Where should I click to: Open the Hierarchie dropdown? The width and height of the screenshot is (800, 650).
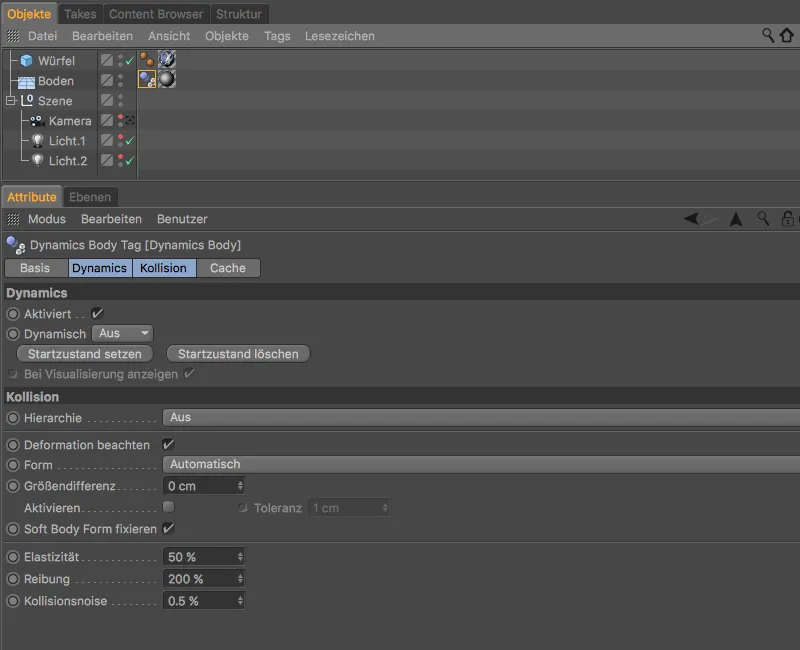pos(481,417)
